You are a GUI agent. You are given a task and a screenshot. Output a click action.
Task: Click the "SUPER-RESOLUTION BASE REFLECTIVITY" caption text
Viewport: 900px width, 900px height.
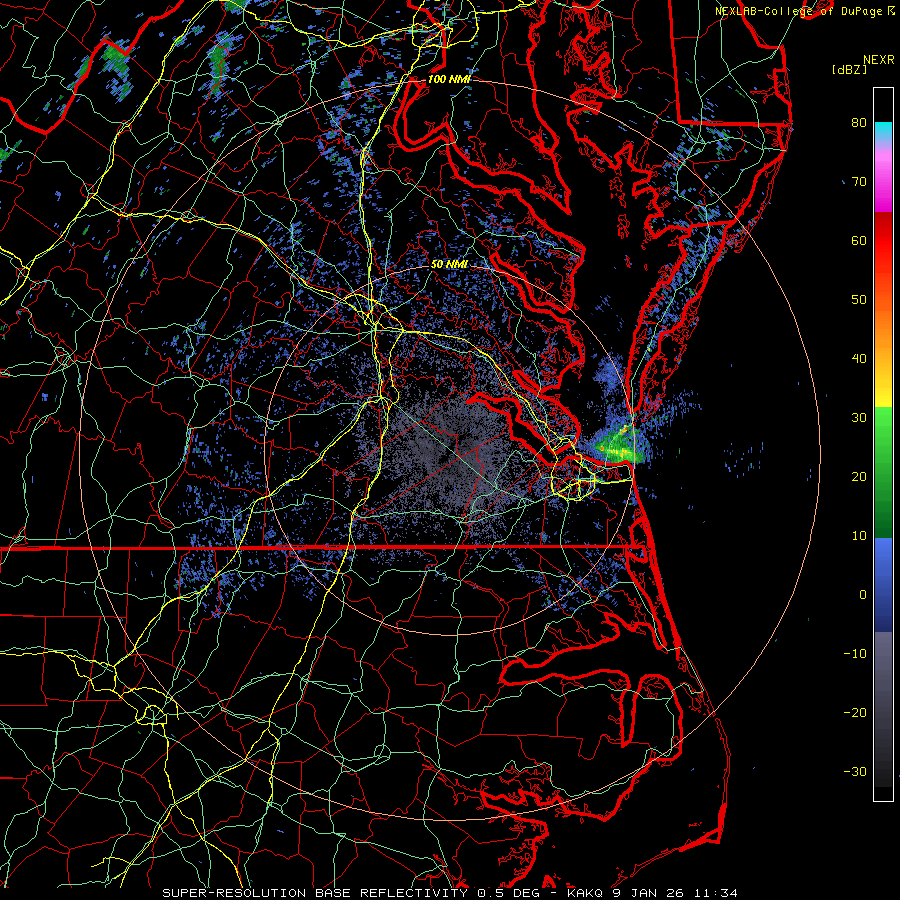pos(315,893)
